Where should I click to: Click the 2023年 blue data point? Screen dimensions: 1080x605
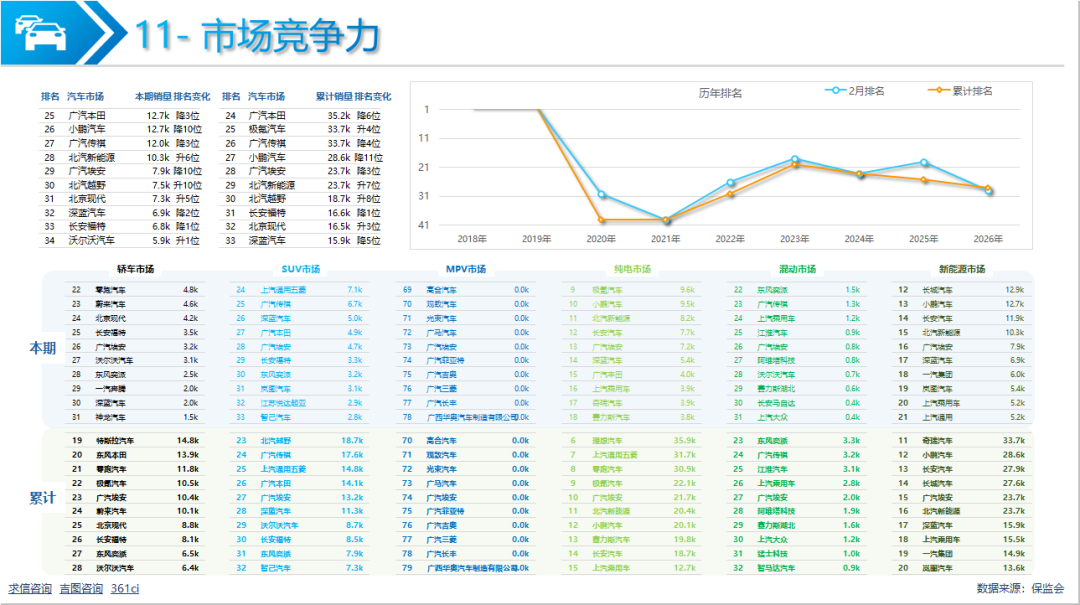pyautogui.click(x=794, y=159)
